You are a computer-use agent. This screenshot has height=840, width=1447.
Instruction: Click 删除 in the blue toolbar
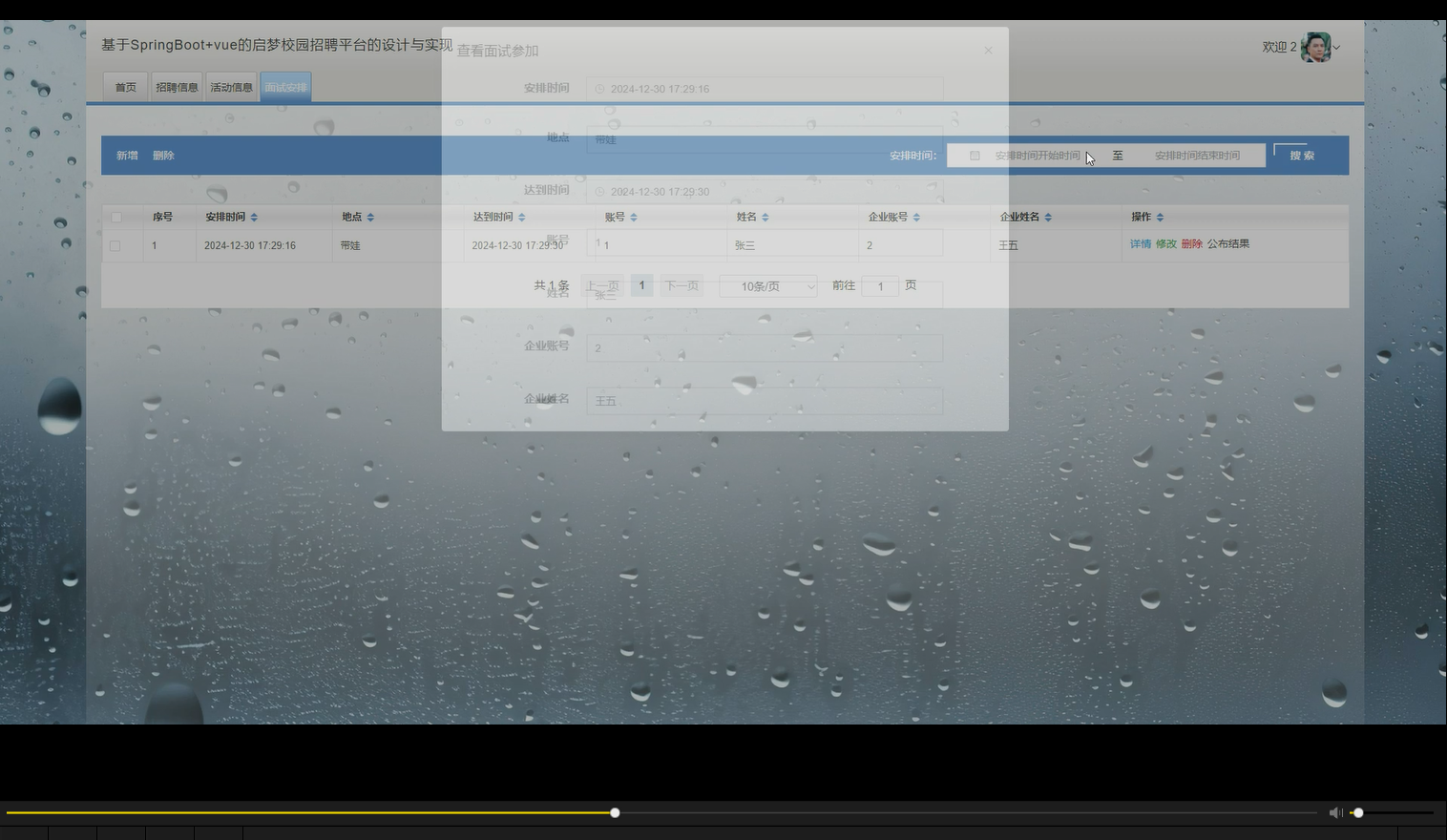(x=163, y=156)
